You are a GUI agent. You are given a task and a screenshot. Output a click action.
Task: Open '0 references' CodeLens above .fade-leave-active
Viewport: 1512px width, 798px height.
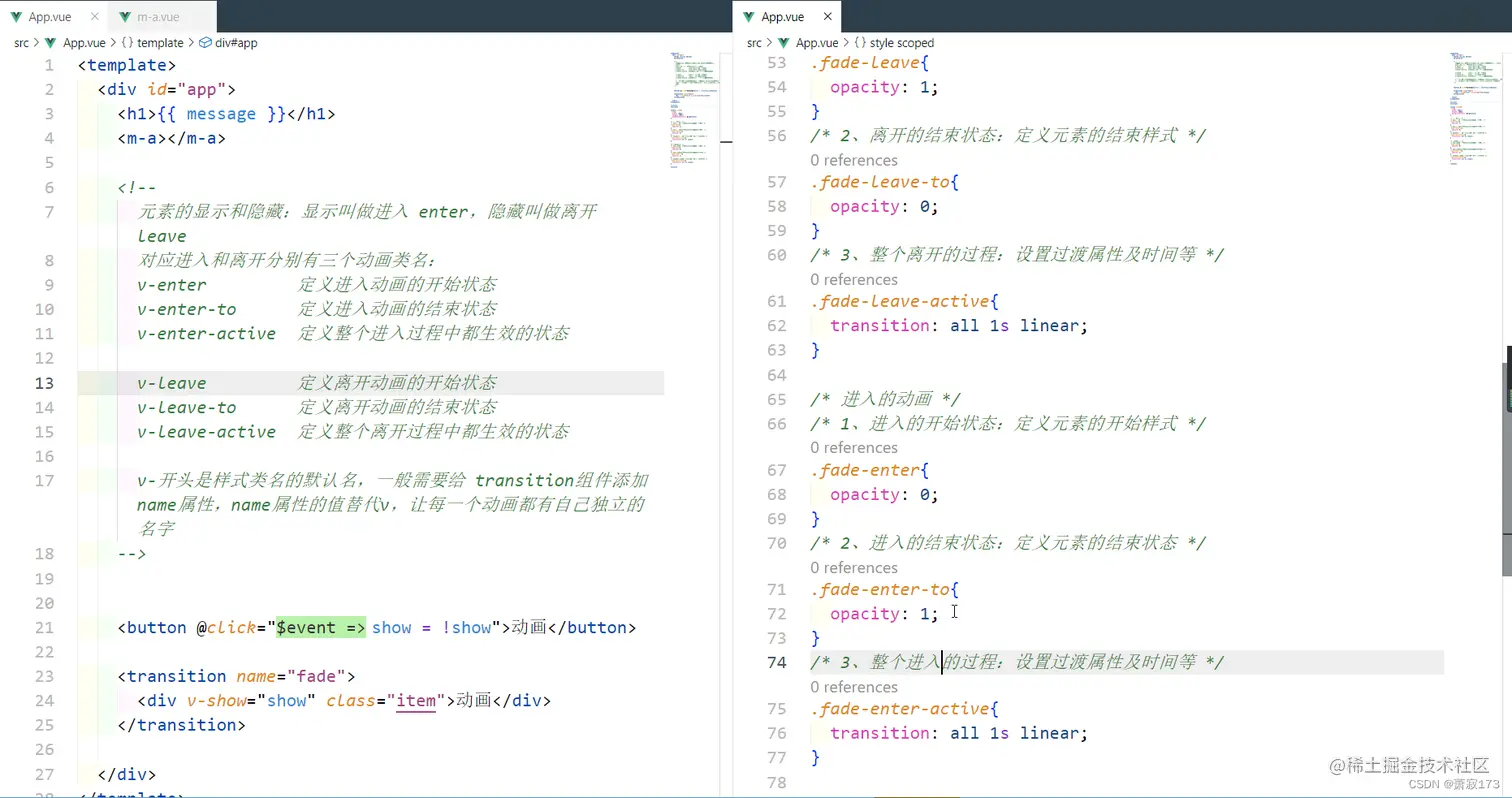tap(854, 279)
